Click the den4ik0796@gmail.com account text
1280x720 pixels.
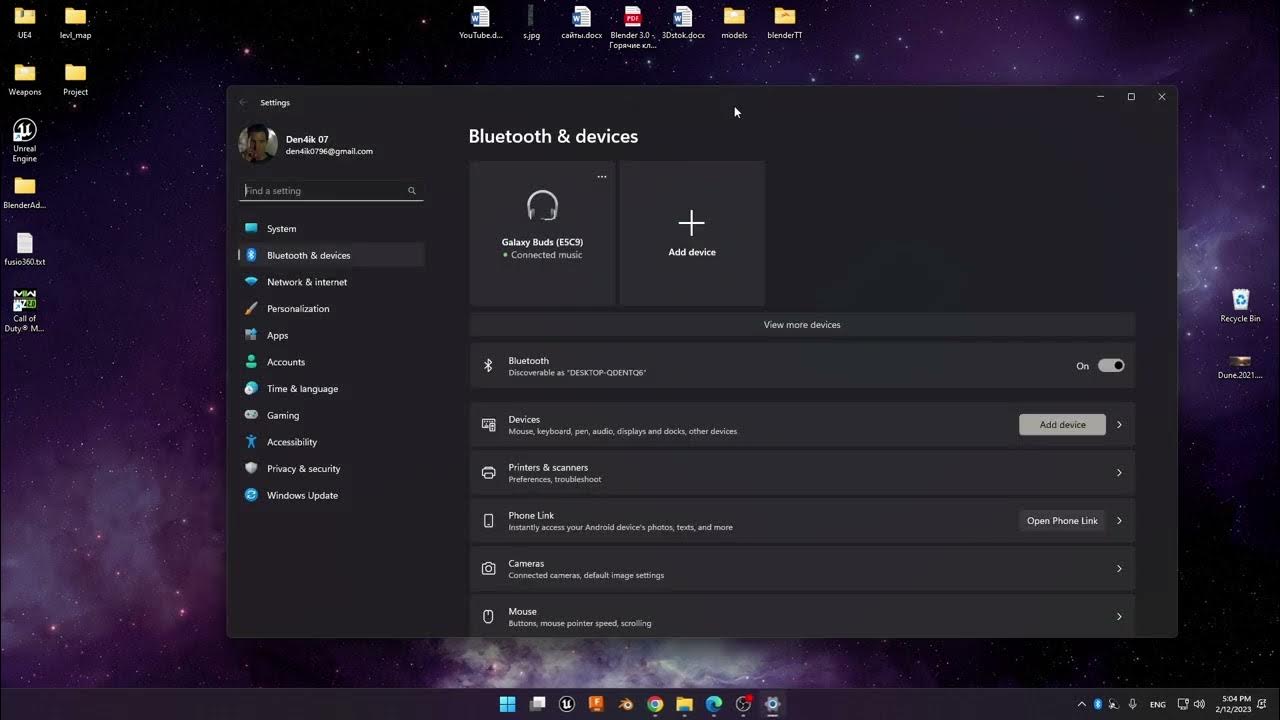[x=329, y=152]
